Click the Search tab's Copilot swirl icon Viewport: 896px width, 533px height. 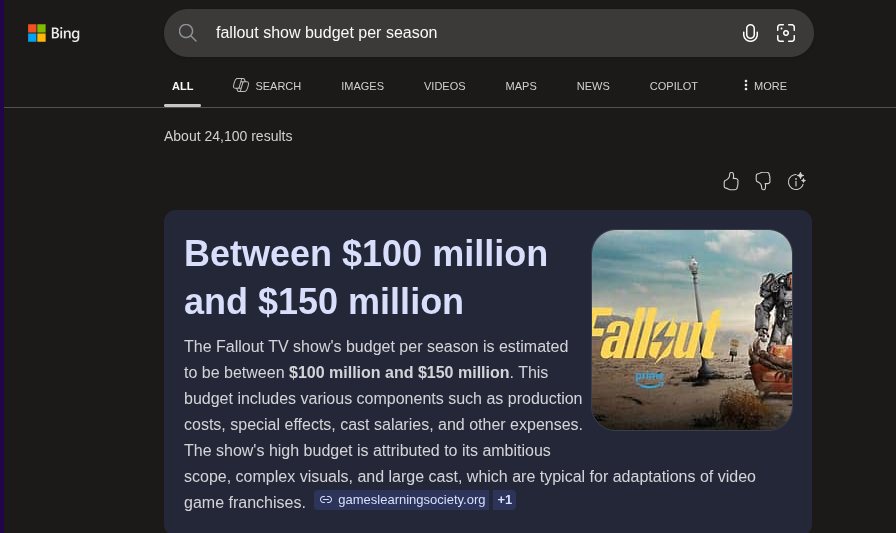click(241, 85)
